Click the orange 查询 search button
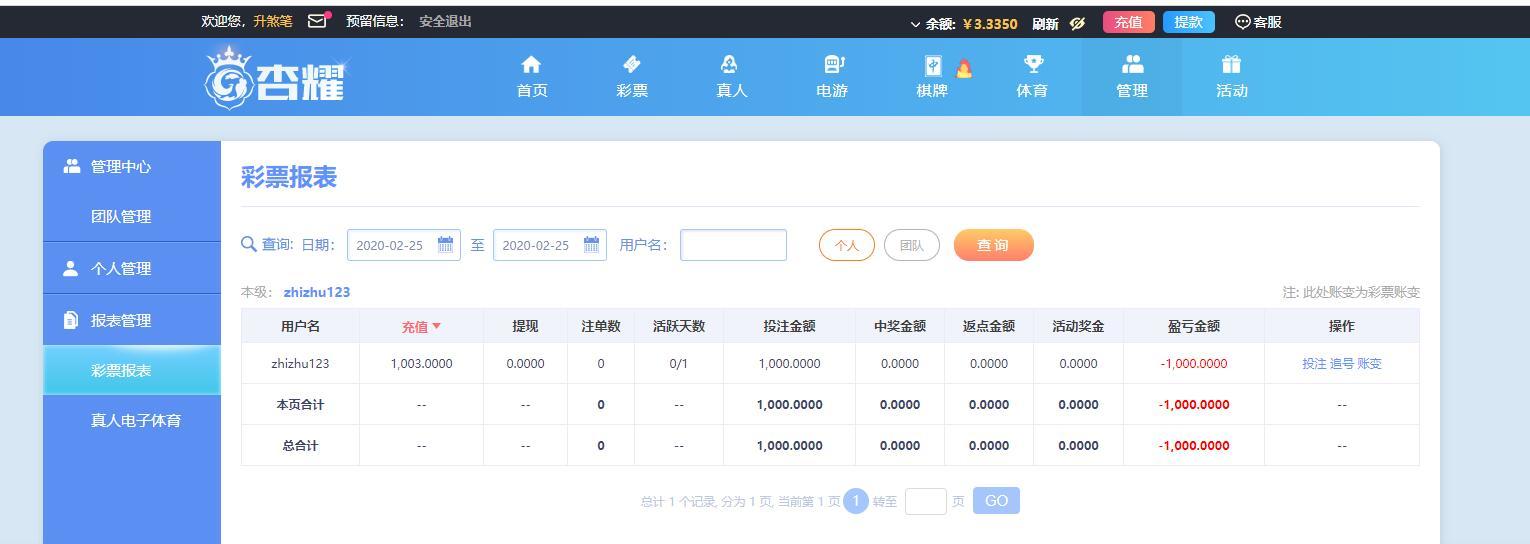Screen dimensions: 1530x544 click(993, 245)
